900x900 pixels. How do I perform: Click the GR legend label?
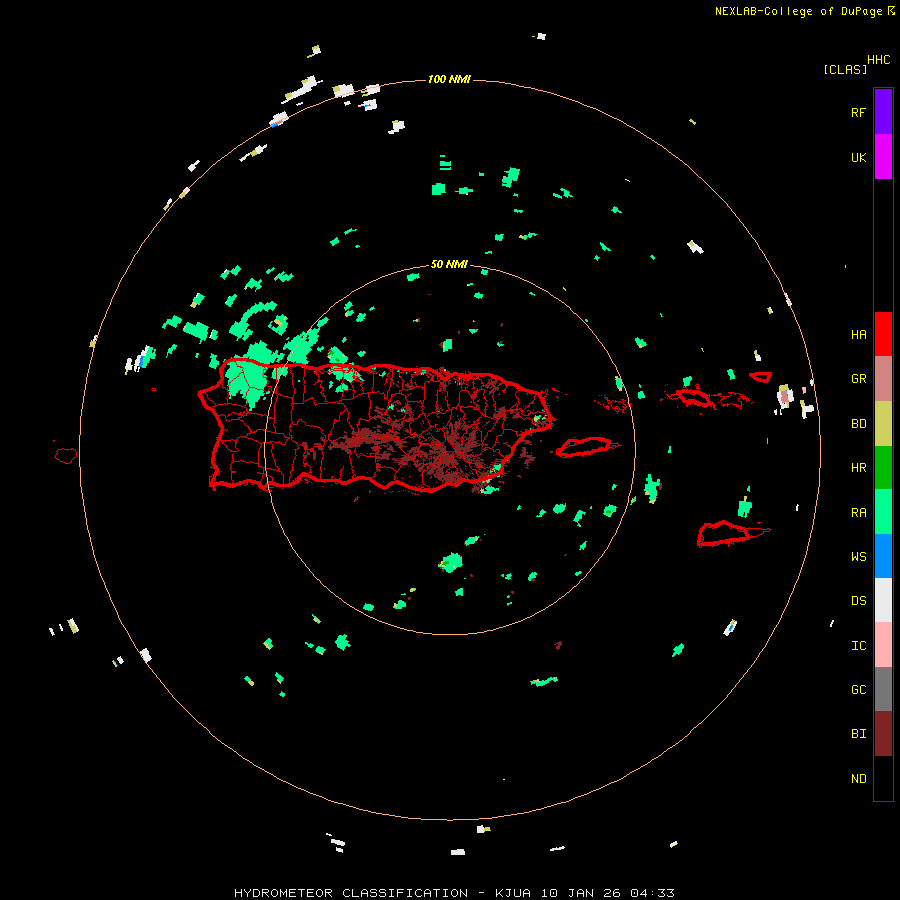pyautogui.click(x=858, y=379)
